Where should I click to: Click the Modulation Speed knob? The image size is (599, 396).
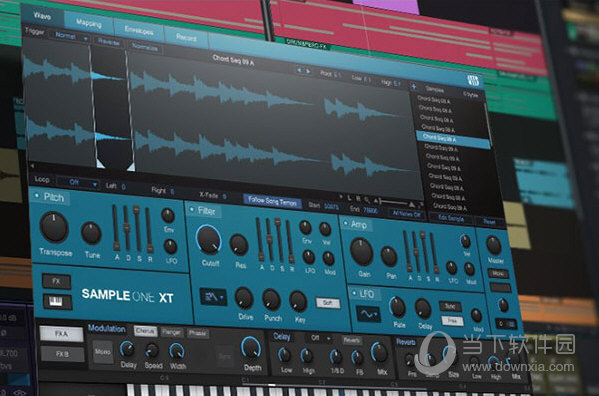152,350
